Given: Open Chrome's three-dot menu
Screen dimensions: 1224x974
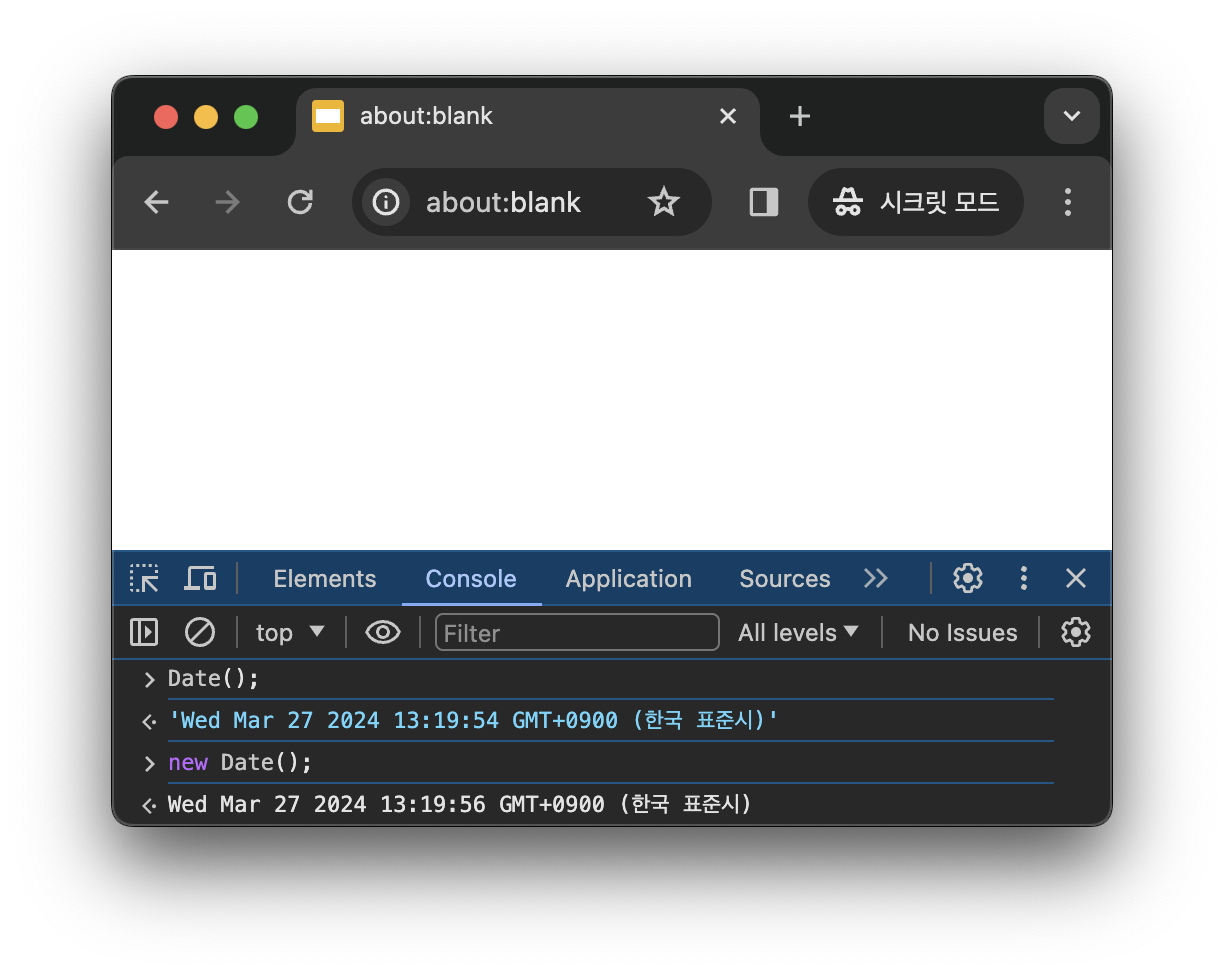Looking at the screenshot, I should pyautogui.click(x=1068, y=202).
